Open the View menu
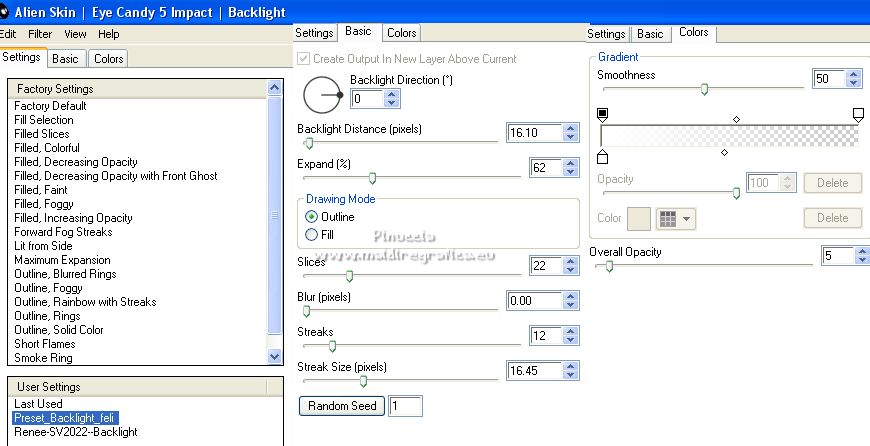The image size is (870, 446). click(75, 34)
